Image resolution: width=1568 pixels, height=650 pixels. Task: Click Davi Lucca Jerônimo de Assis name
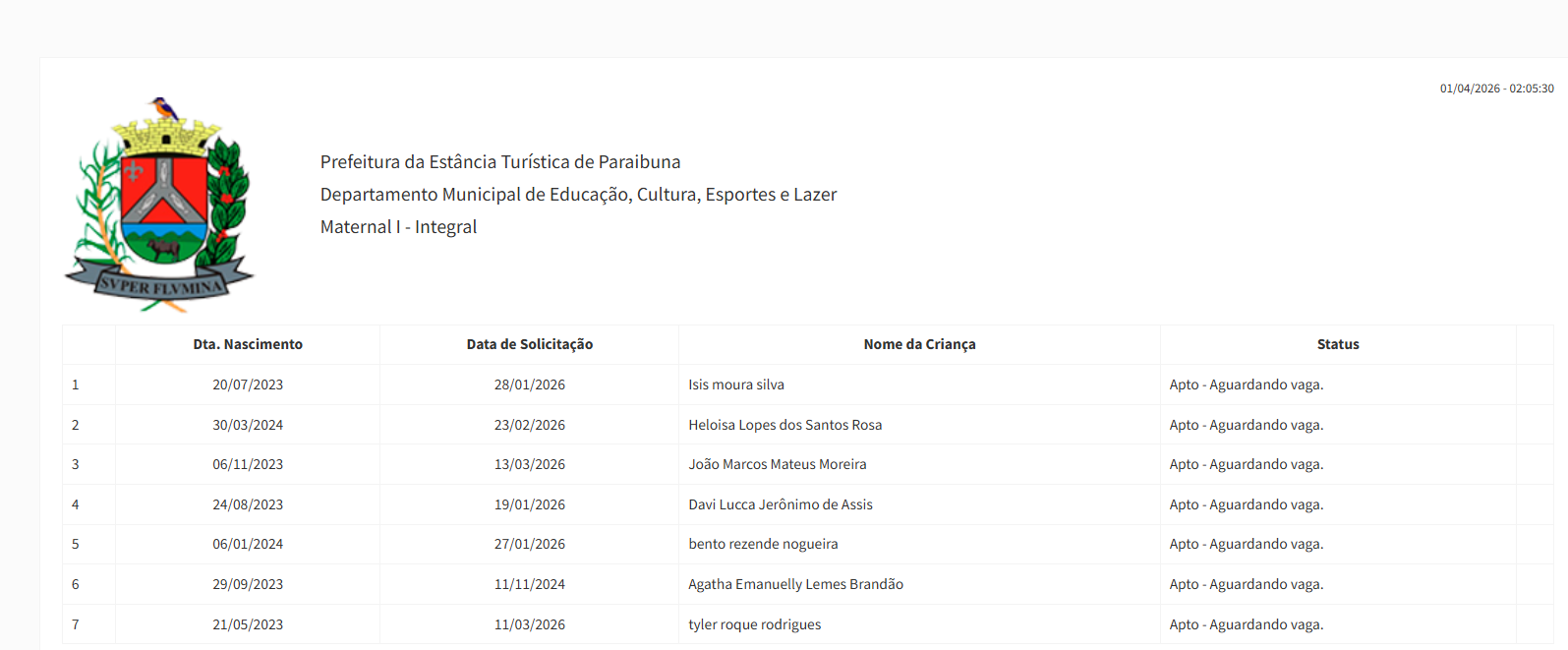780,504
